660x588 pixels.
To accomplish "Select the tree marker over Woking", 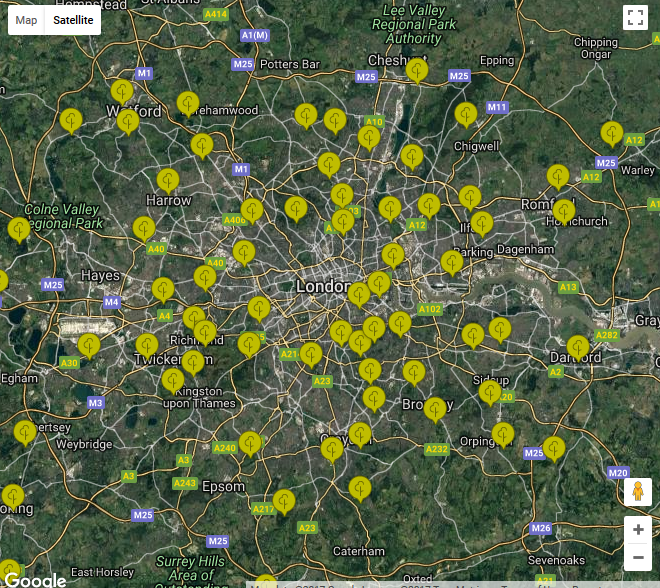I will click(13, 497).
